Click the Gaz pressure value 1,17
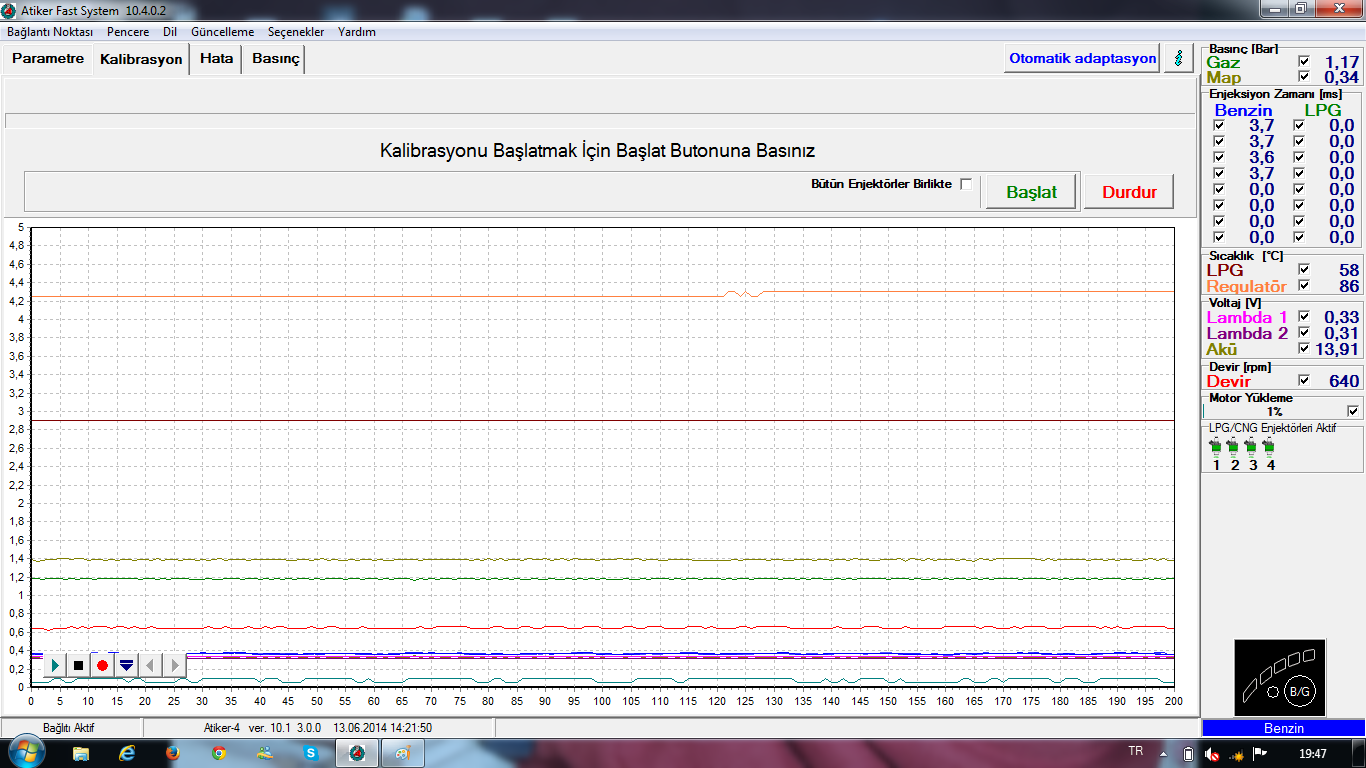Viewport: 1366px width, 768px height. click(1342, 61)
